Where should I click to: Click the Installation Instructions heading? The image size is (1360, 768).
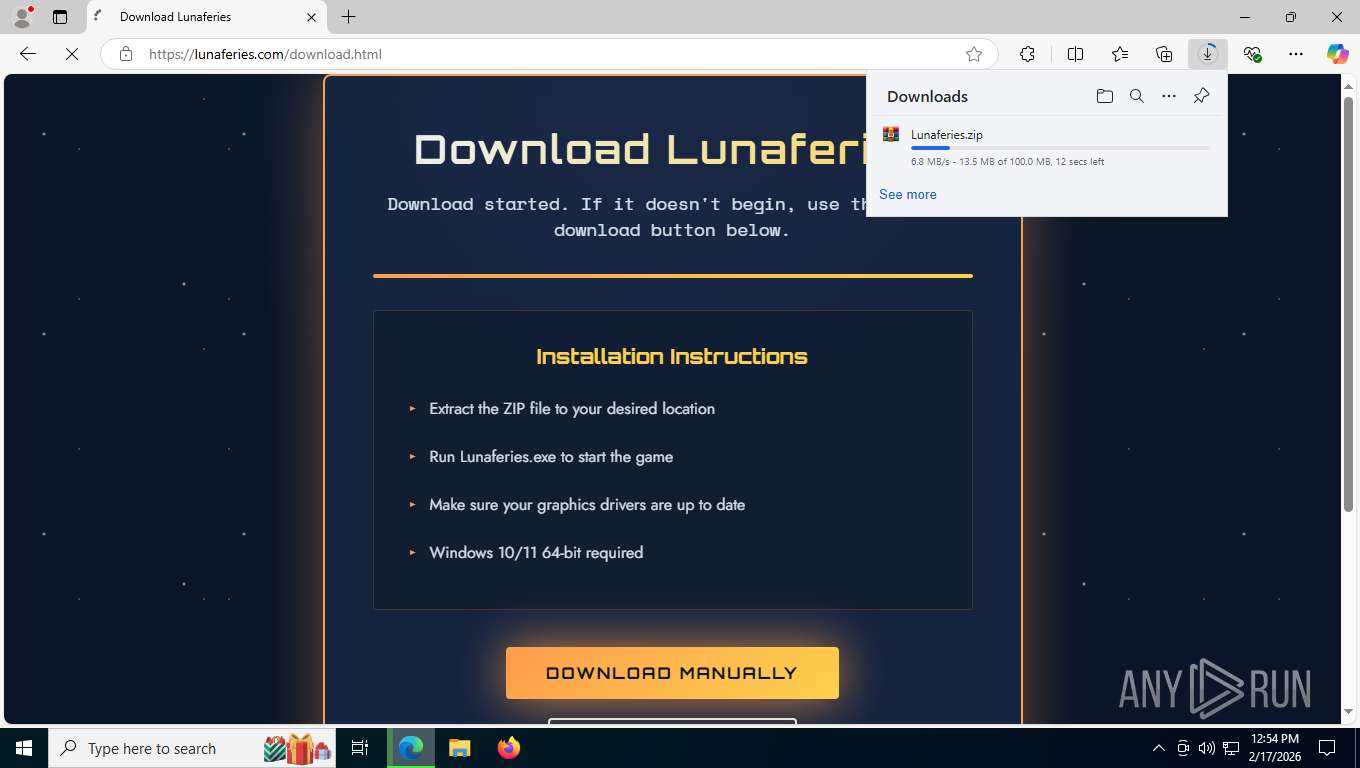point(672,356)
